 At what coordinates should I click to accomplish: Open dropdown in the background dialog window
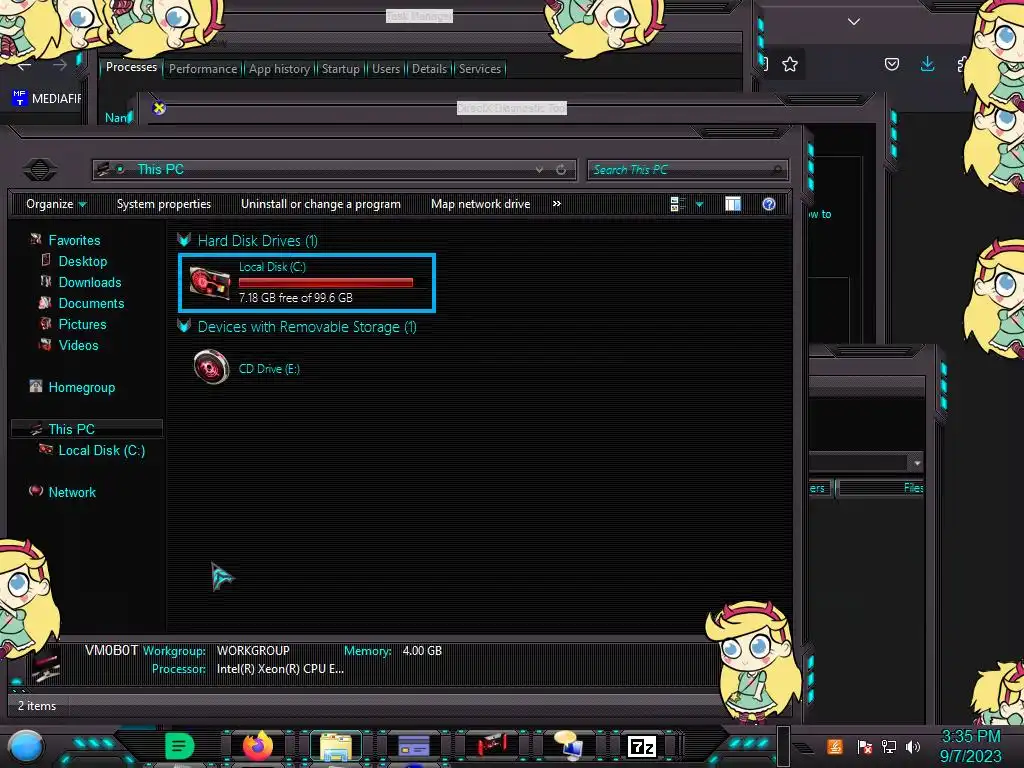tap(917, 463)
